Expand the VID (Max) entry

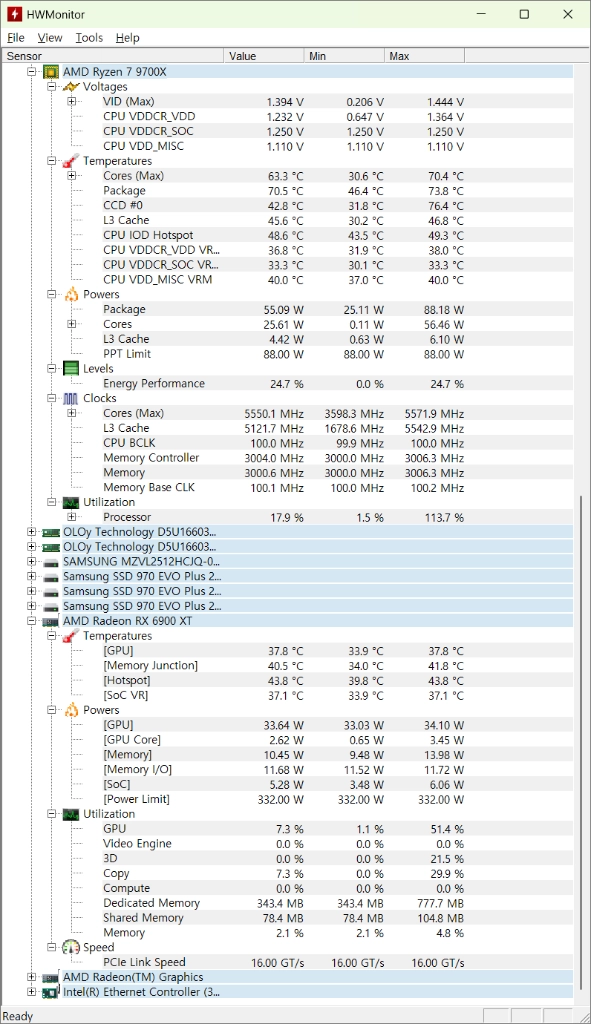[x=72, y=101]
